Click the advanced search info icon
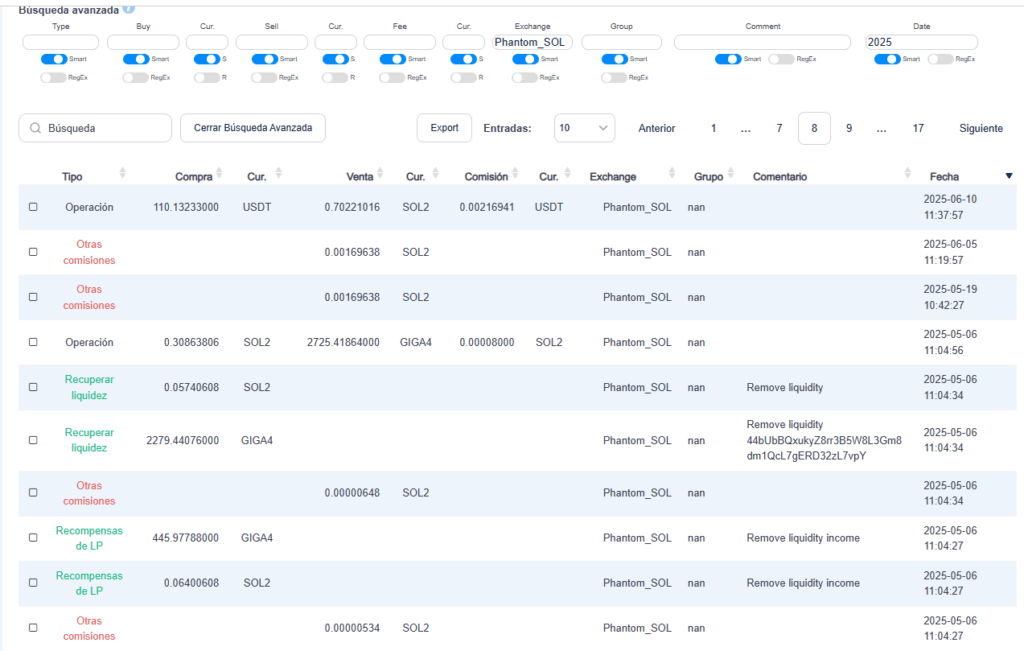The width and height of the screenshot is (1024, 651). pos(129,9)
